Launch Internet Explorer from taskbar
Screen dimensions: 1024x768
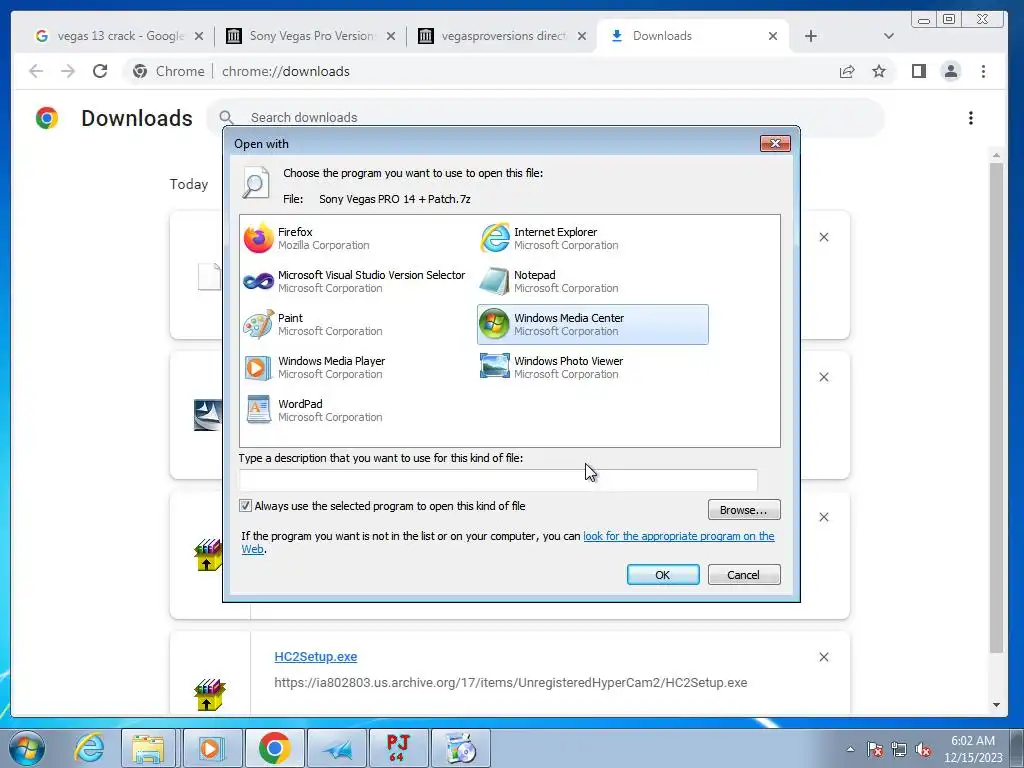pos(89,748)
